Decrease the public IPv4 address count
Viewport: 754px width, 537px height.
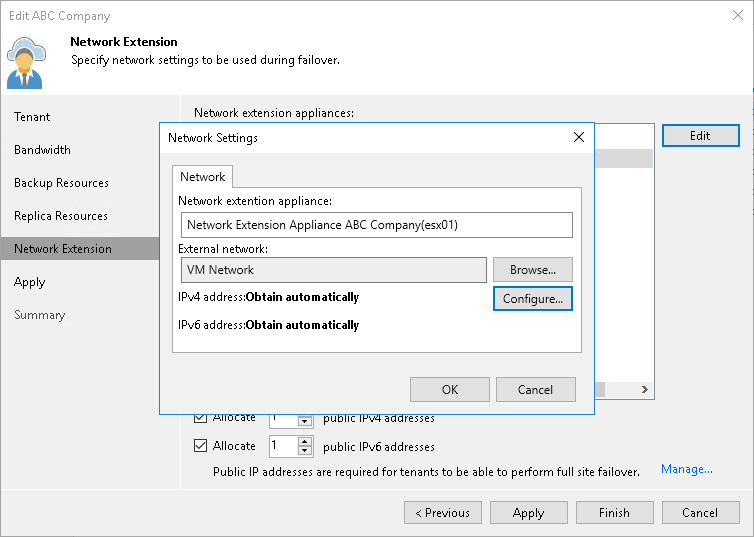pos(305,422)
